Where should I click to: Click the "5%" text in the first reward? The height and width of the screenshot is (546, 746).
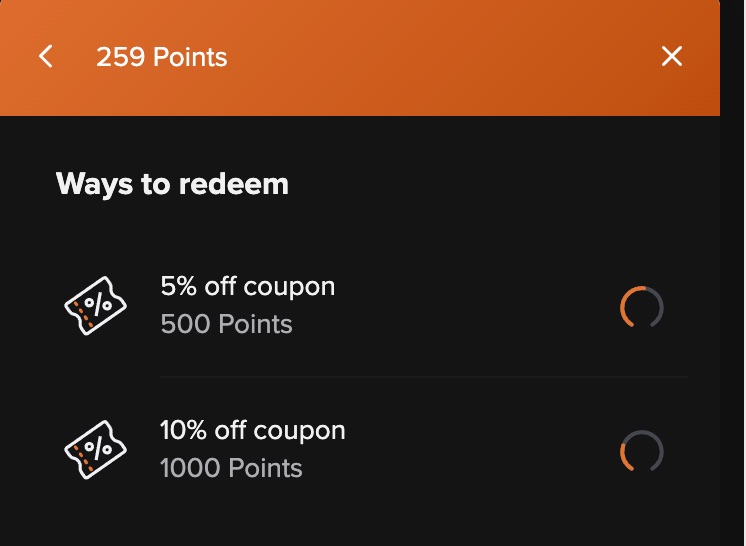point(178,287)
